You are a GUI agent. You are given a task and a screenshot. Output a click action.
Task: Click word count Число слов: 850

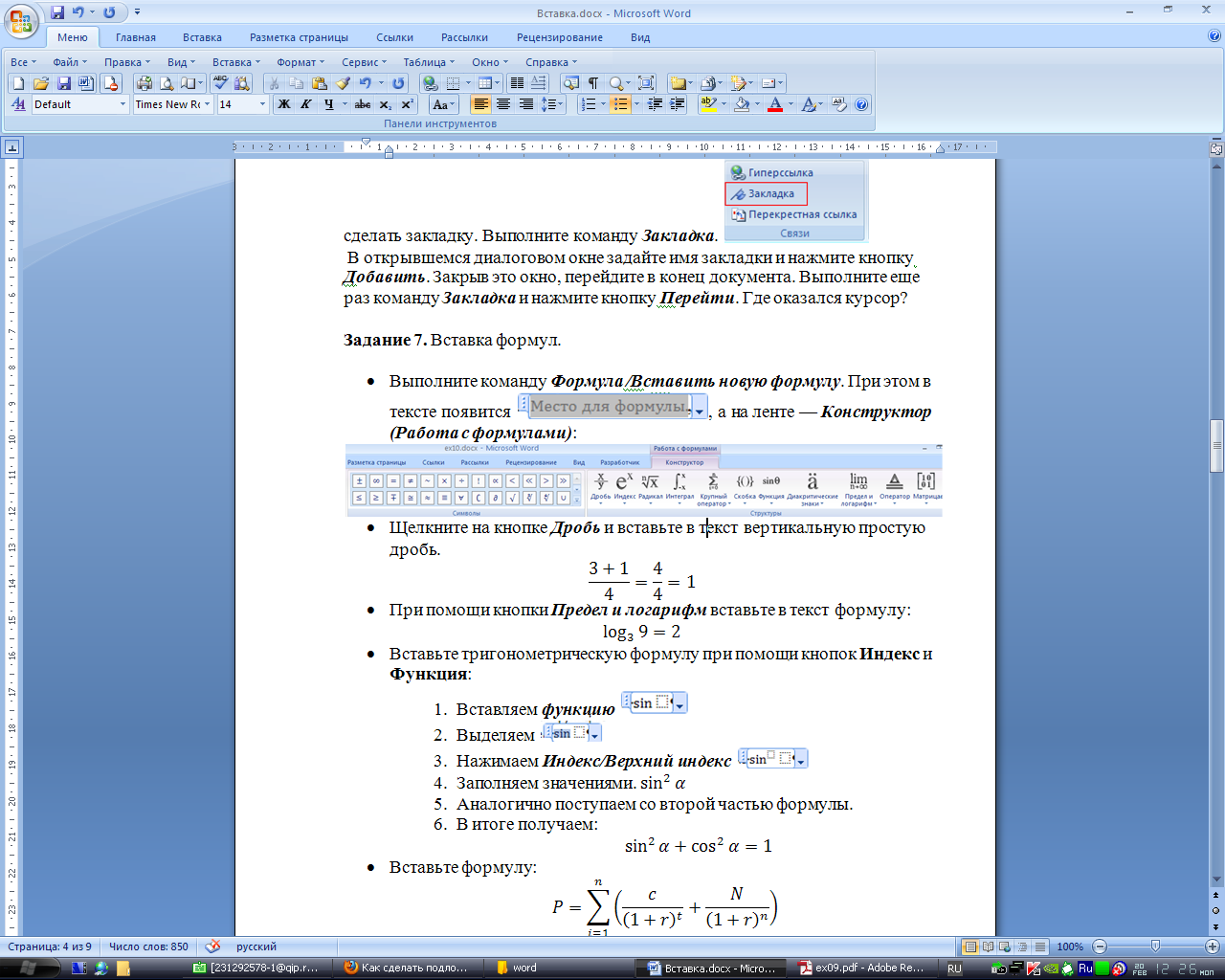(x=148, y=947)
